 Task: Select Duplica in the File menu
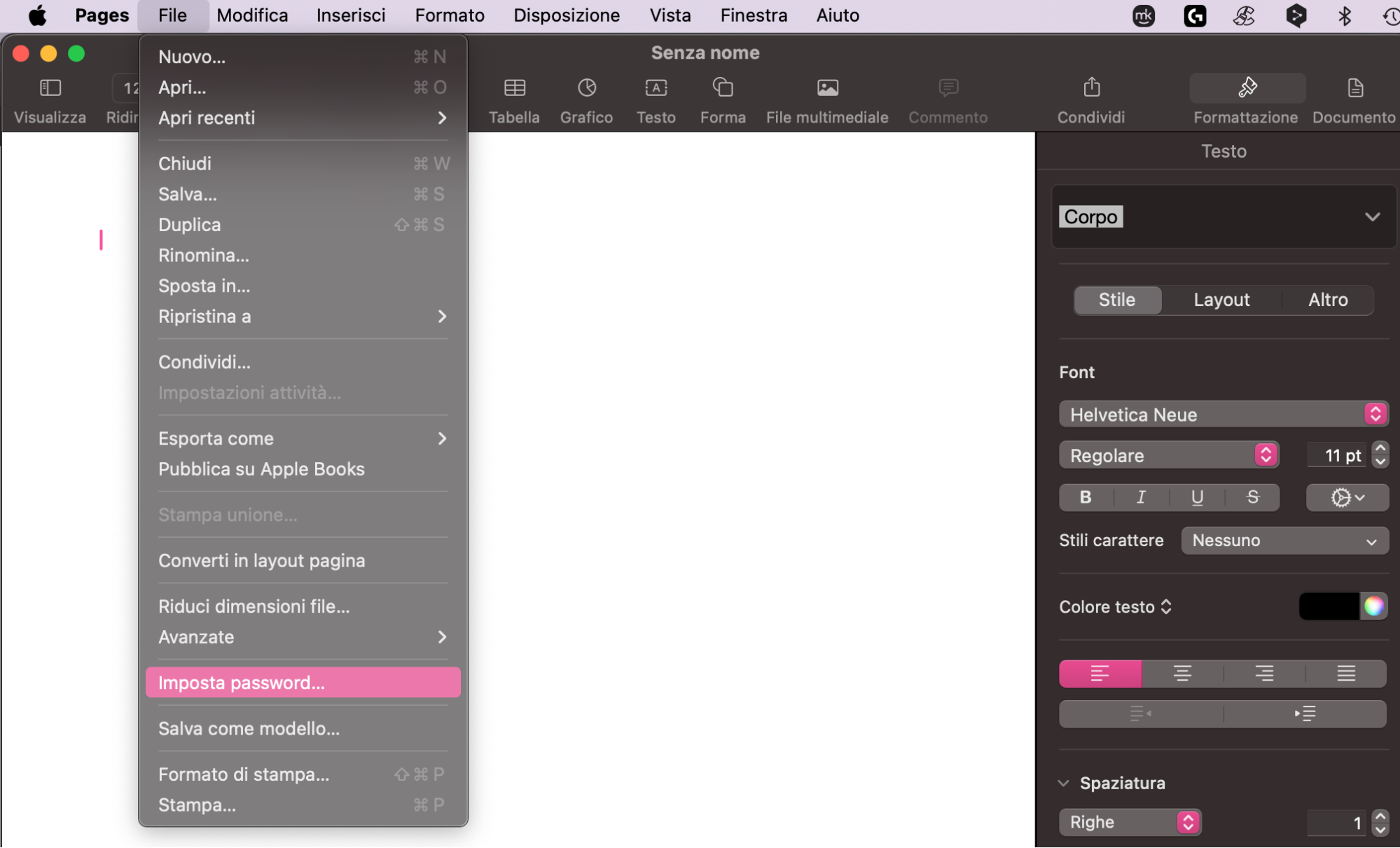(303, 225)
